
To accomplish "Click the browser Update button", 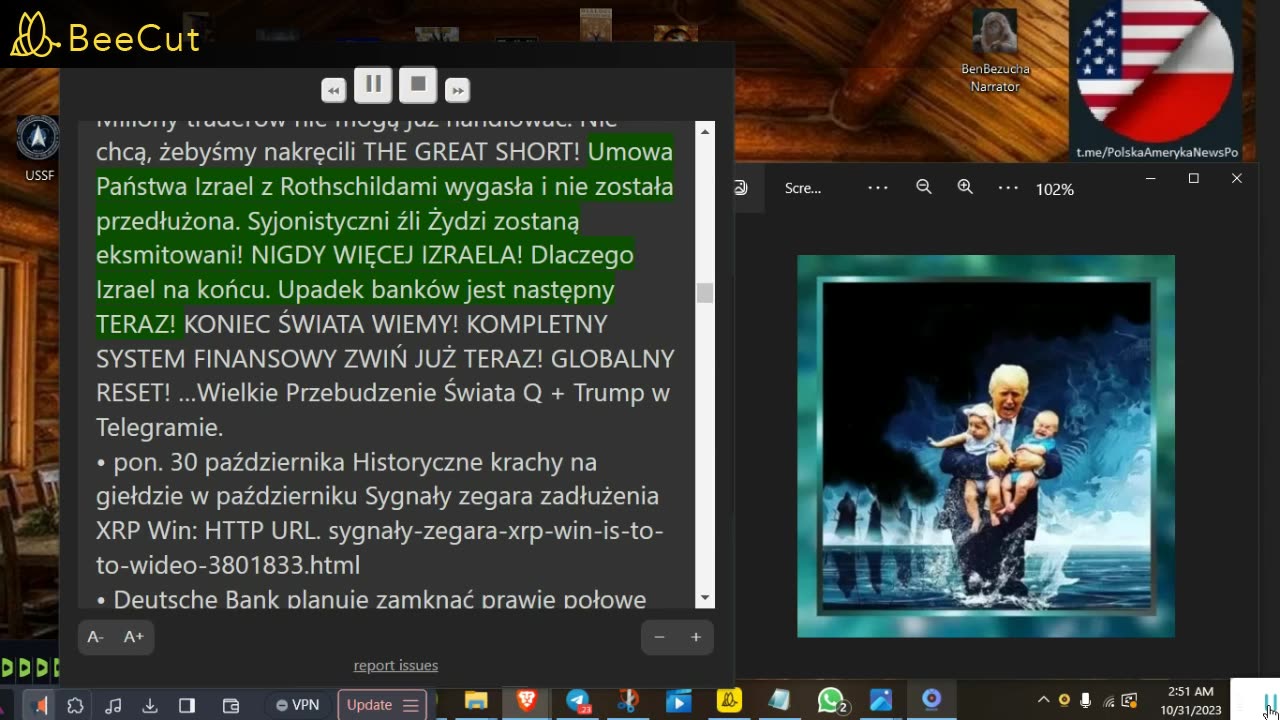I will pos(383,705).
